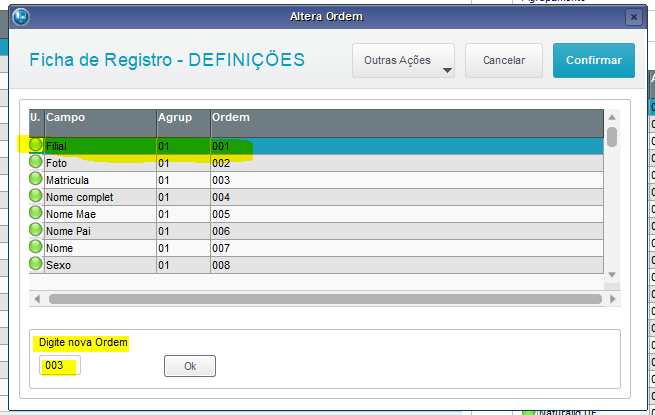Click the horizontal scrollbar left arrow
The width and height of the screenshot is (655, 415).
[37, 299]
